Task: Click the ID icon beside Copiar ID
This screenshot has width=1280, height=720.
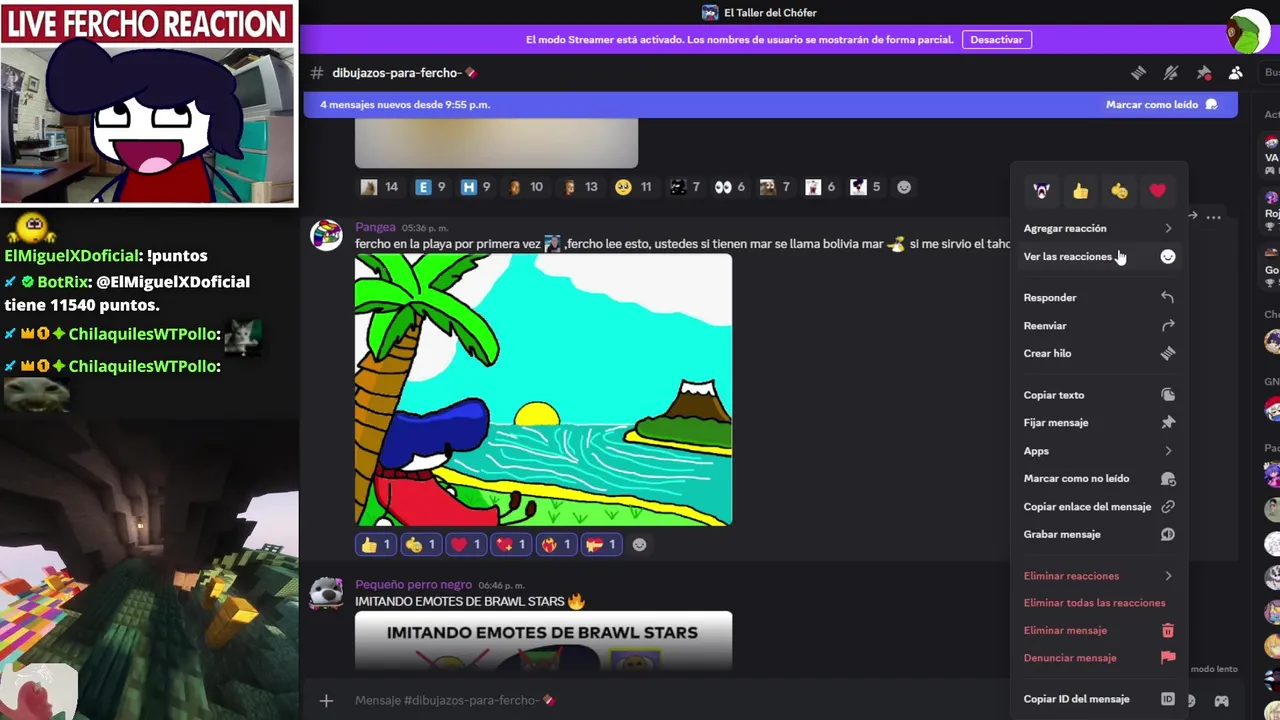Action: pos(1167,699)
